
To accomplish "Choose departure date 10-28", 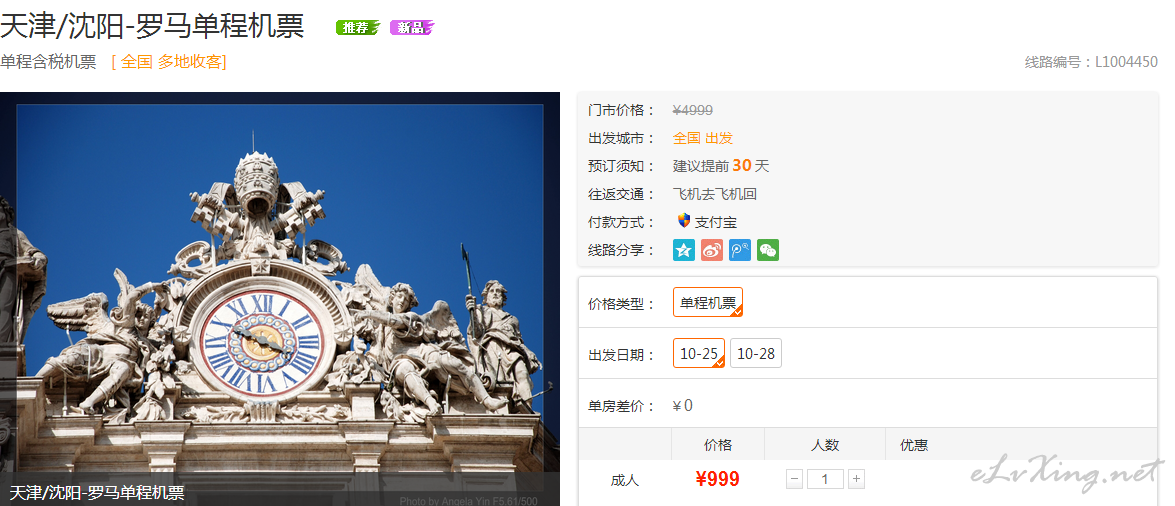I will pos(755,353).
